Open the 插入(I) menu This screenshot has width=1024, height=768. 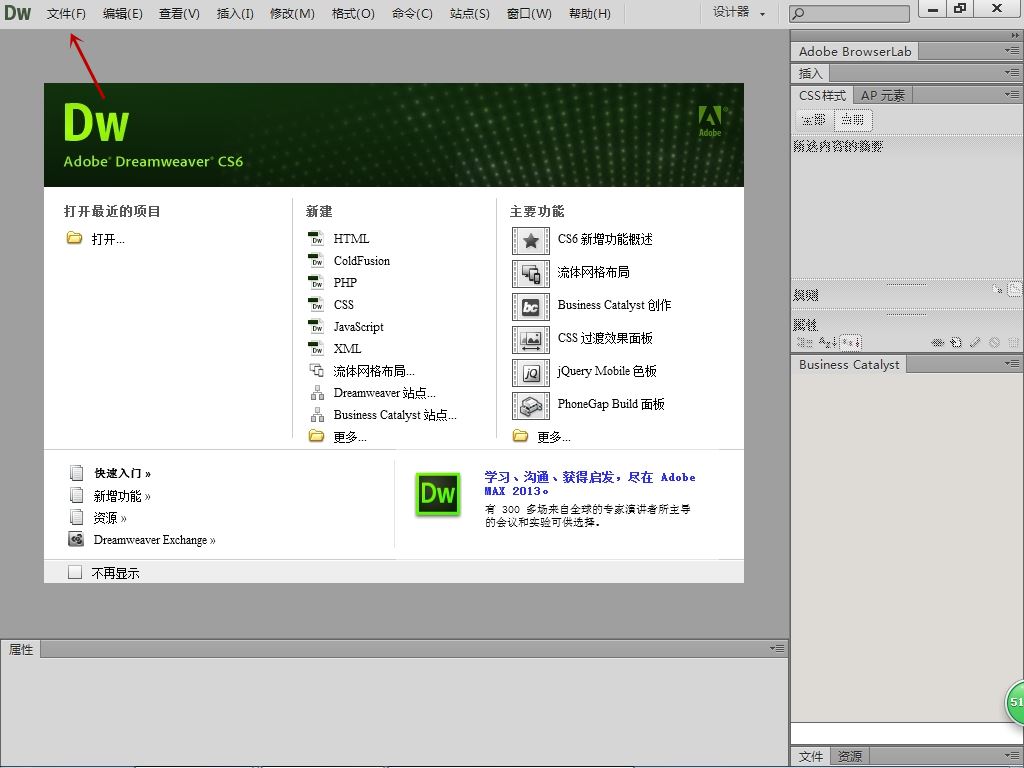pyautogui.click(x=235, y=13)
